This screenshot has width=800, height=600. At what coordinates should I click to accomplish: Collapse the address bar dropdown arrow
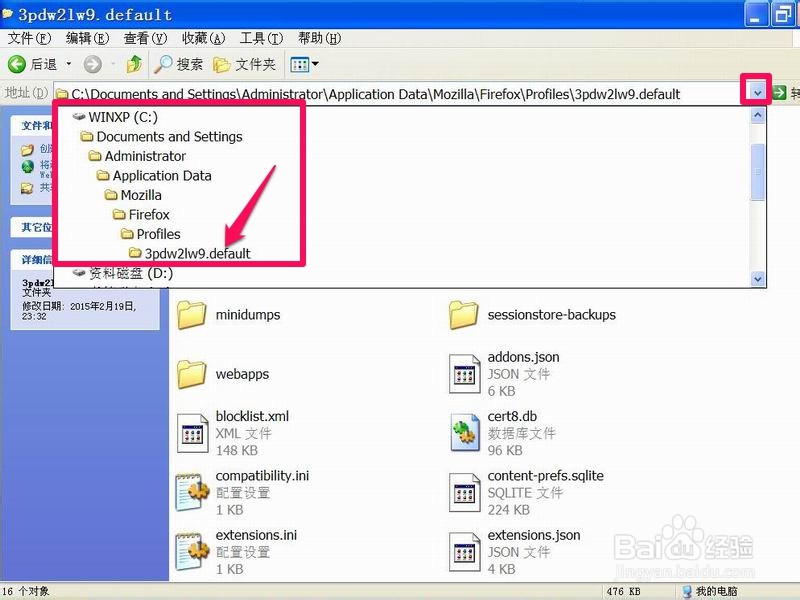[757, 93]
